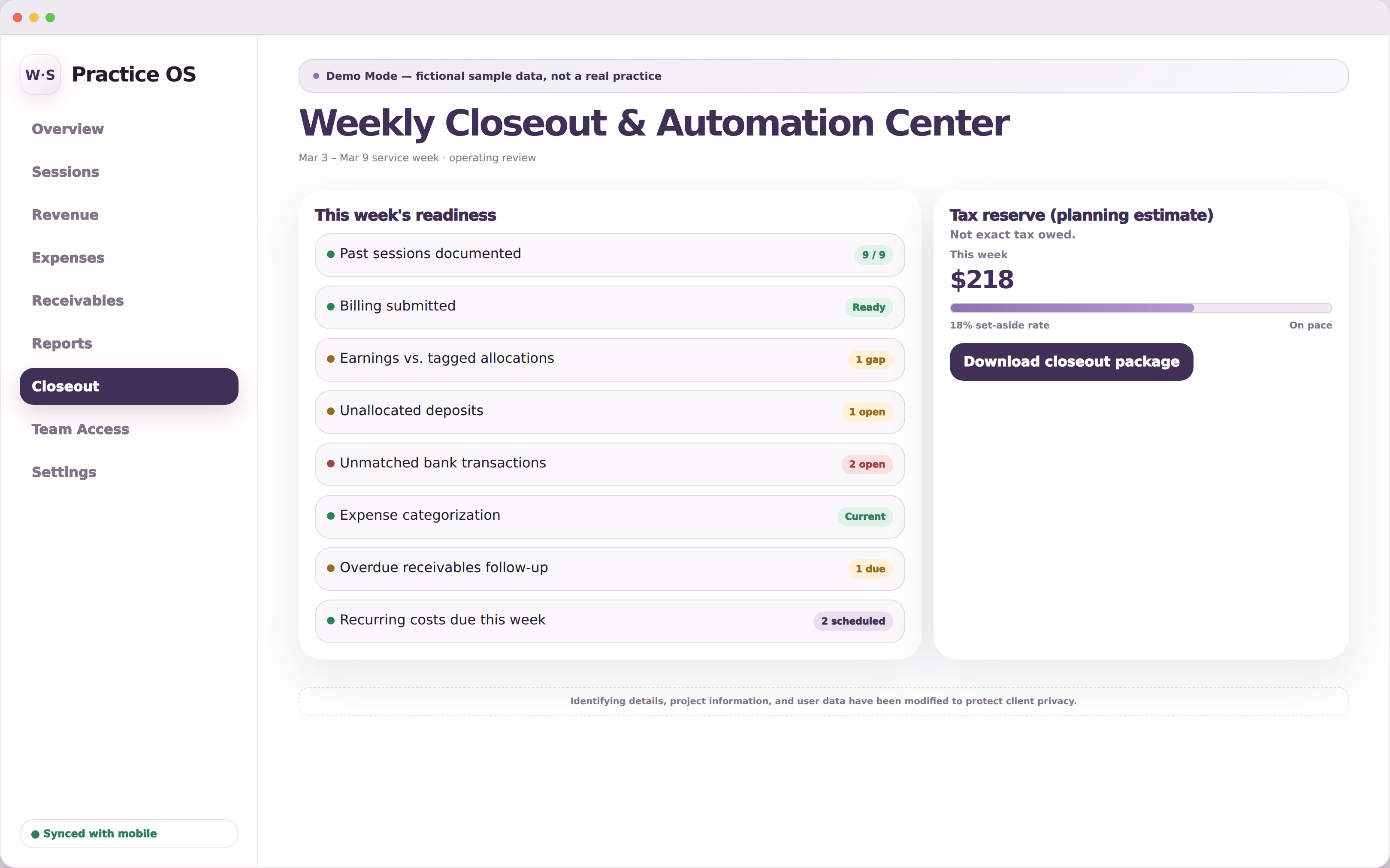This screenshot has height=868, width=1390.
Task: Click the 2 scheduled badge
Action: point(852,621)
